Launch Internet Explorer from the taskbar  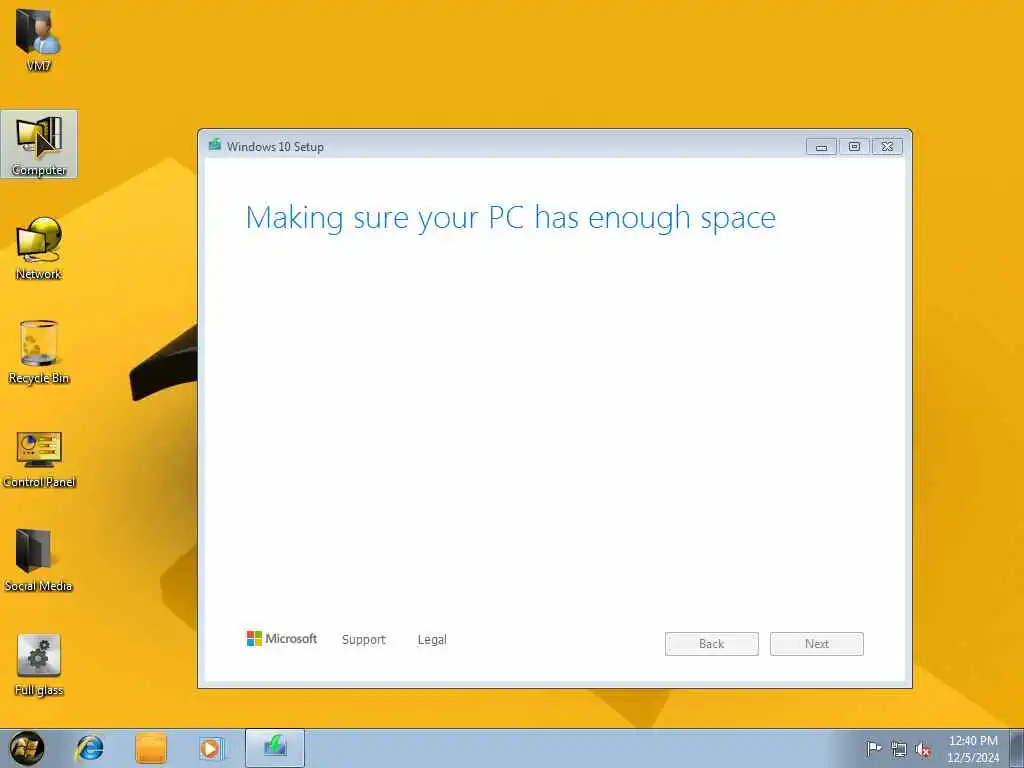click(89, 748)
